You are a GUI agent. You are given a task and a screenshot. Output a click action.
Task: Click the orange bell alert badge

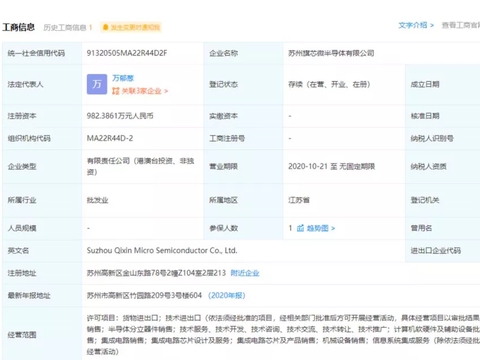[x=131, y=27]
